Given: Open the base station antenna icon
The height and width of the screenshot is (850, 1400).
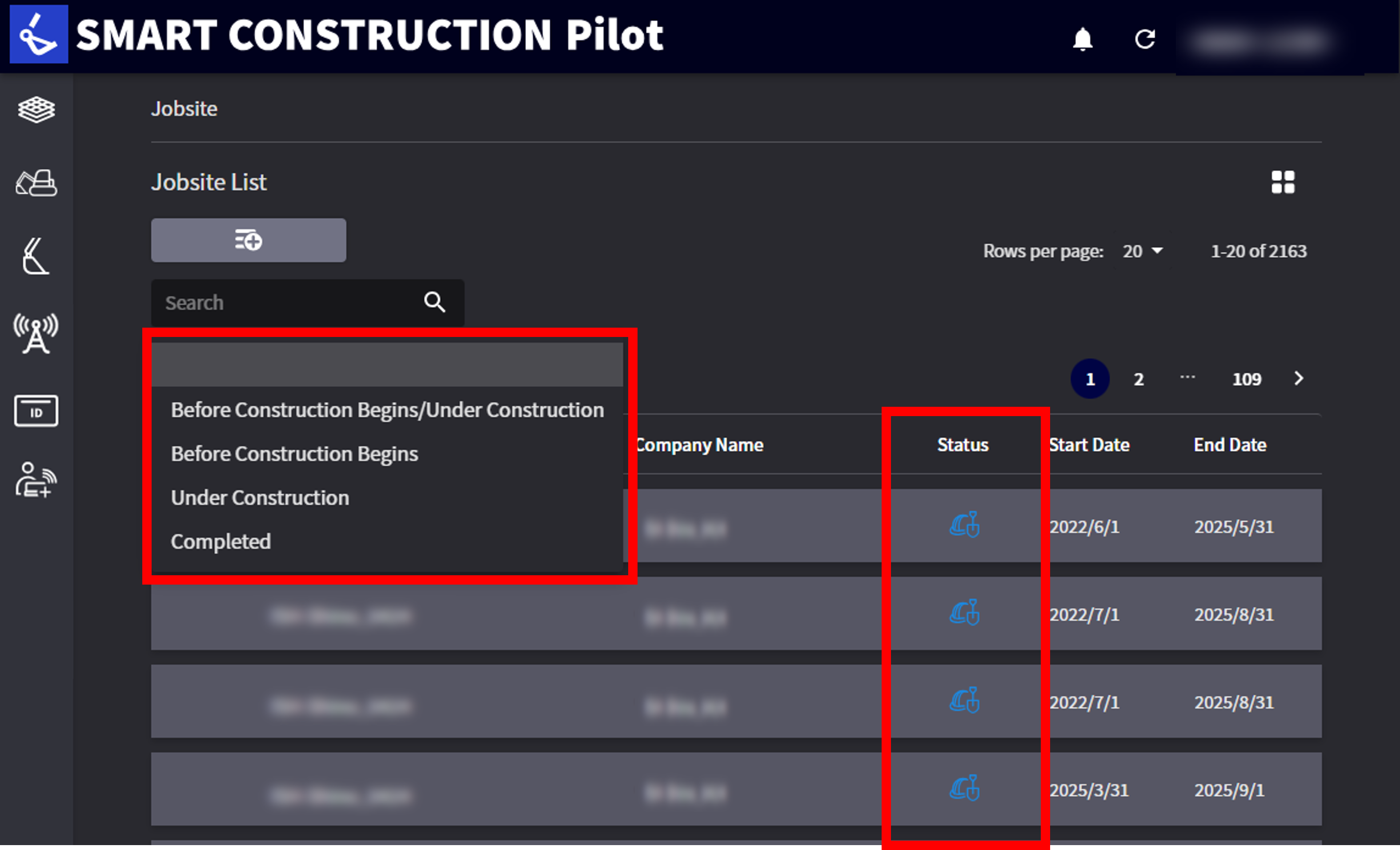Looking at the screenshot, I should [x=36, y=333].
